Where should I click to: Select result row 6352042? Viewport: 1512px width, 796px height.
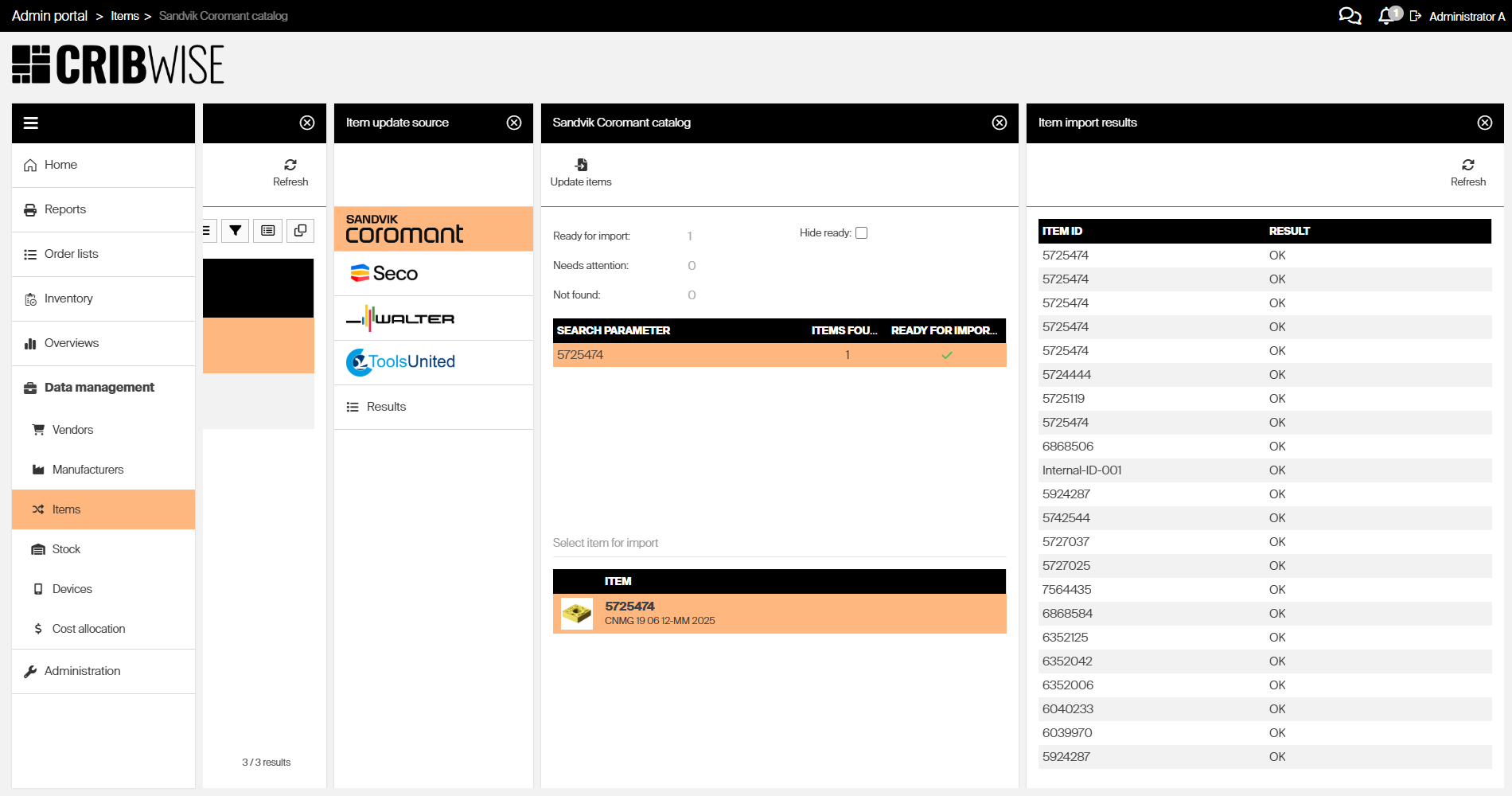(1265, 661)
